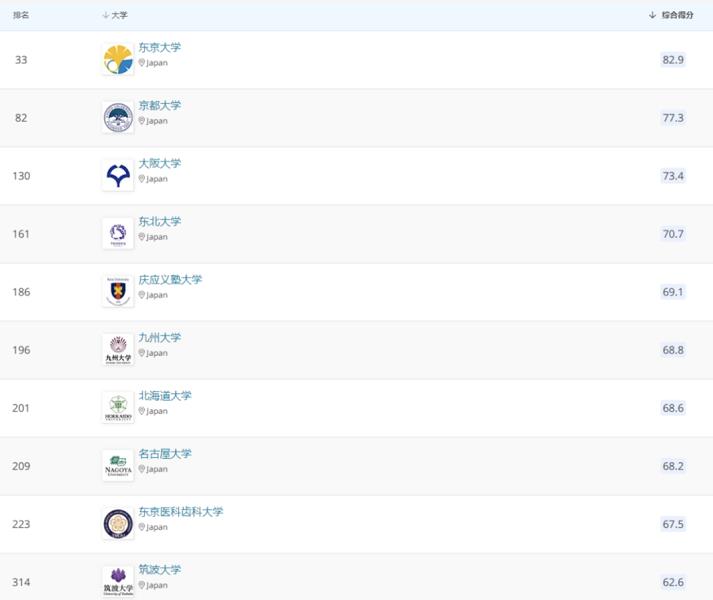This screenshot has height=600, width=713.
Task: Click the University of Tokyo ginkgo logo
Action: click(x=118, y=60)
